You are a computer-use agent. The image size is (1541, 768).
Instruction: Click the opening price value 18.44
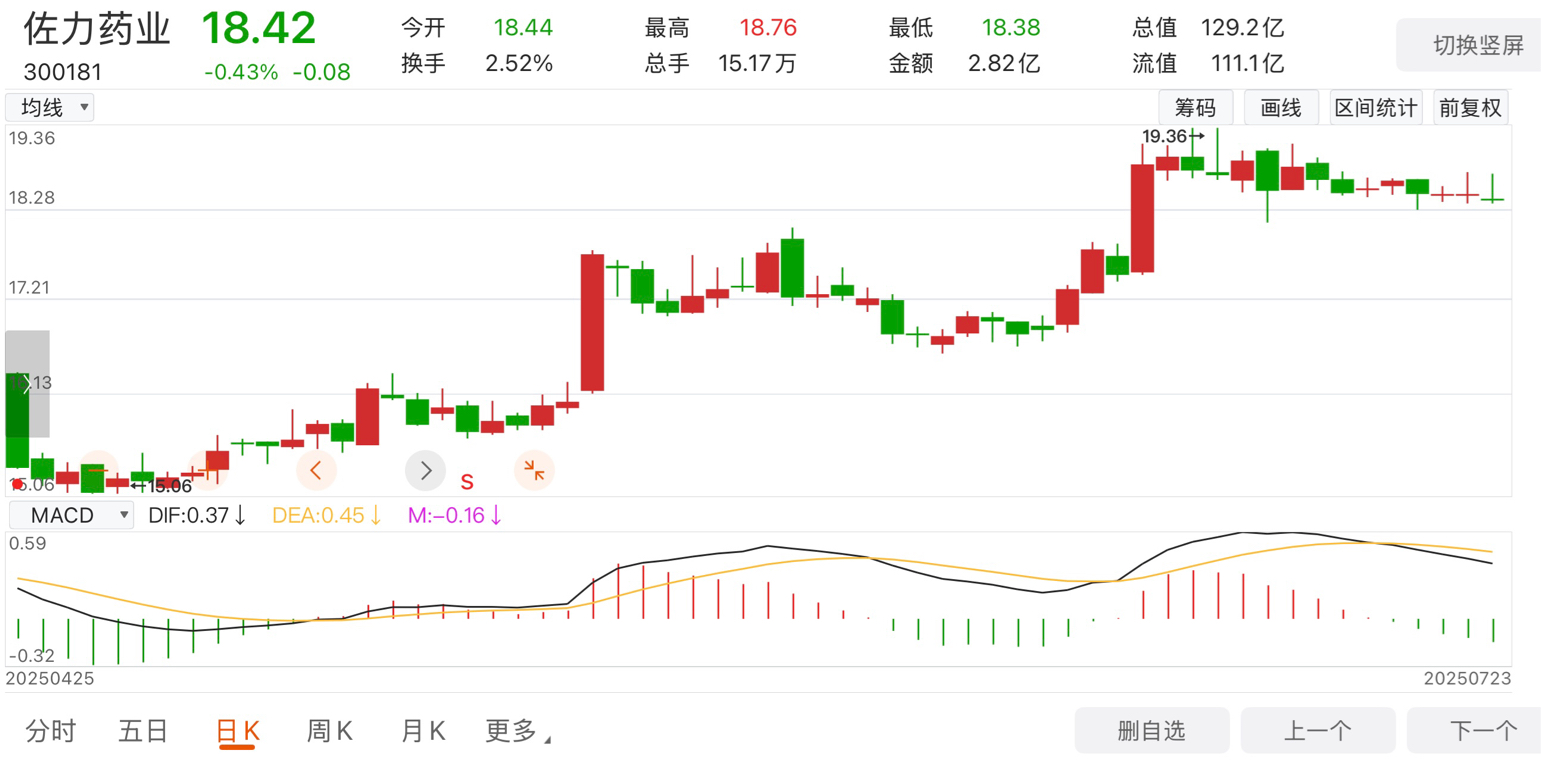[523, 28]
